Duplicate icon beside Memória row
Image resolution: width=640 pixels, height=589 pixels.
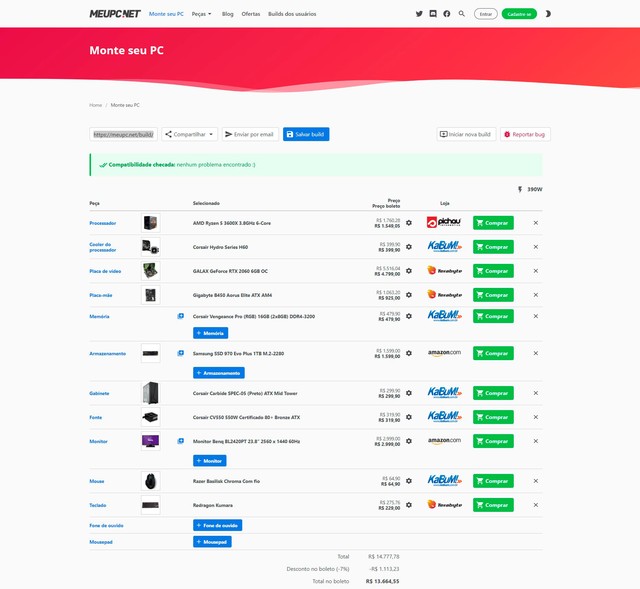point(180,316)
